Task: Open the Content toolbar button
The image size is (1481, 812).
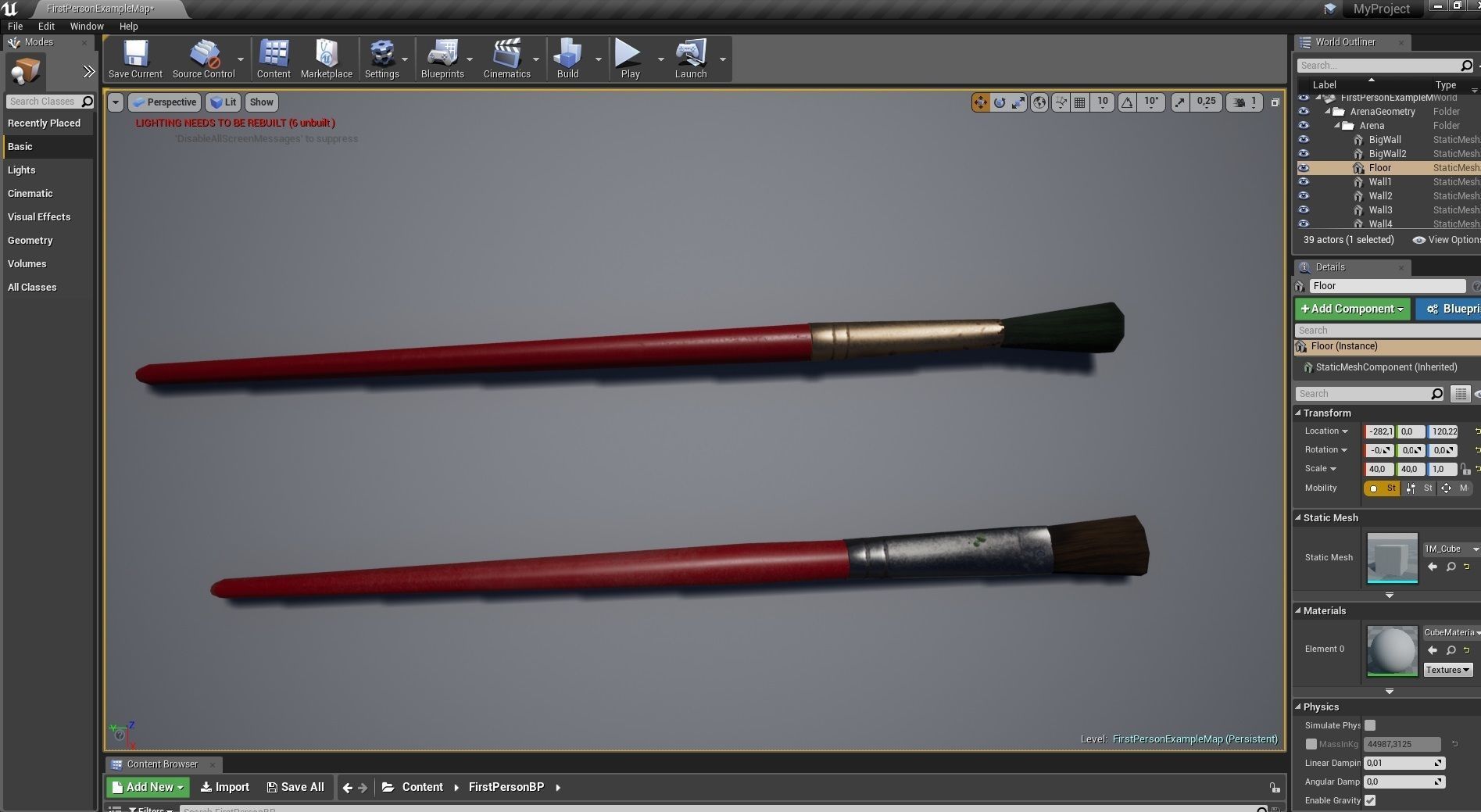Action: click(274, 59)
